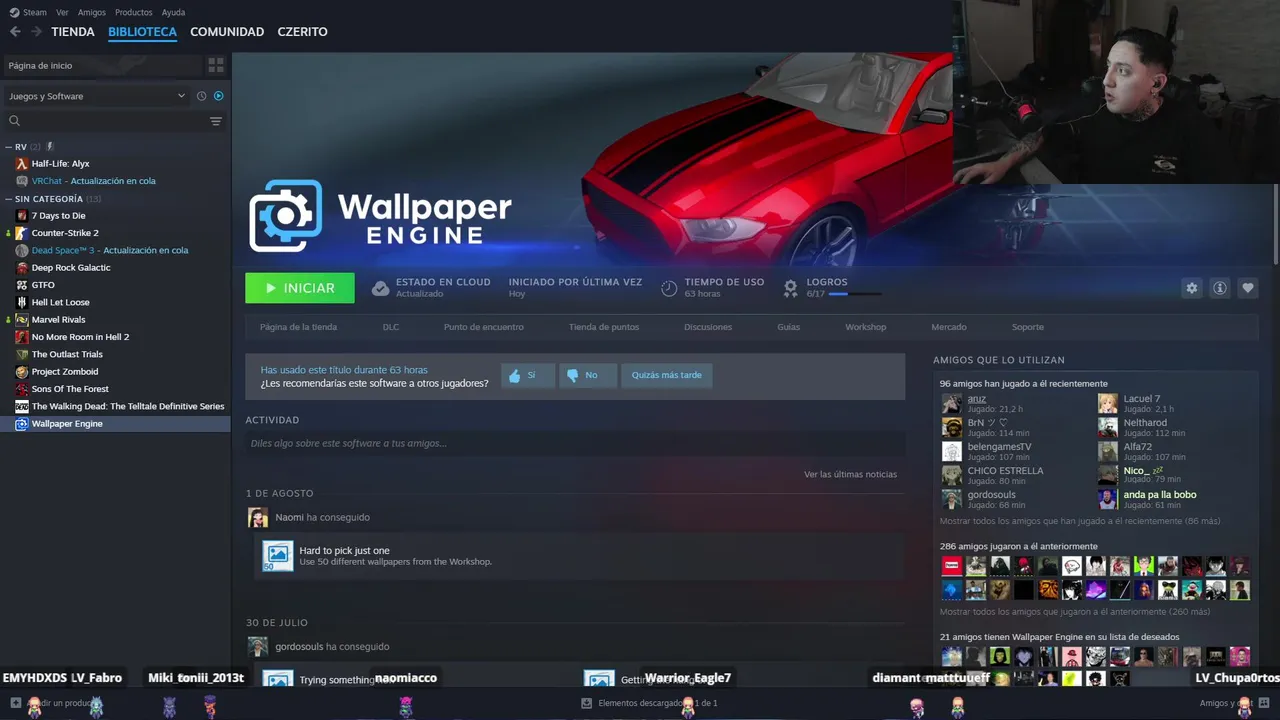
Task: Select Hell Let Loose
Action: [60, 302]
